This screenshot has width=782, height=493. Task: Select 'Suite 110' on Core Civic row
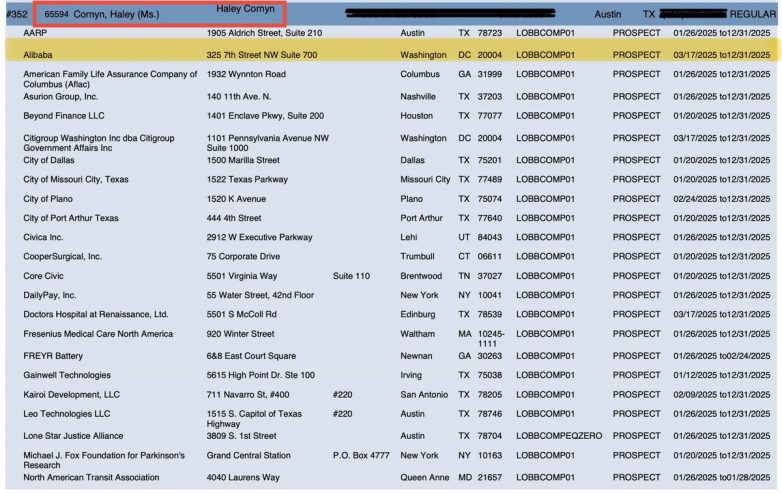coord(351,276)
